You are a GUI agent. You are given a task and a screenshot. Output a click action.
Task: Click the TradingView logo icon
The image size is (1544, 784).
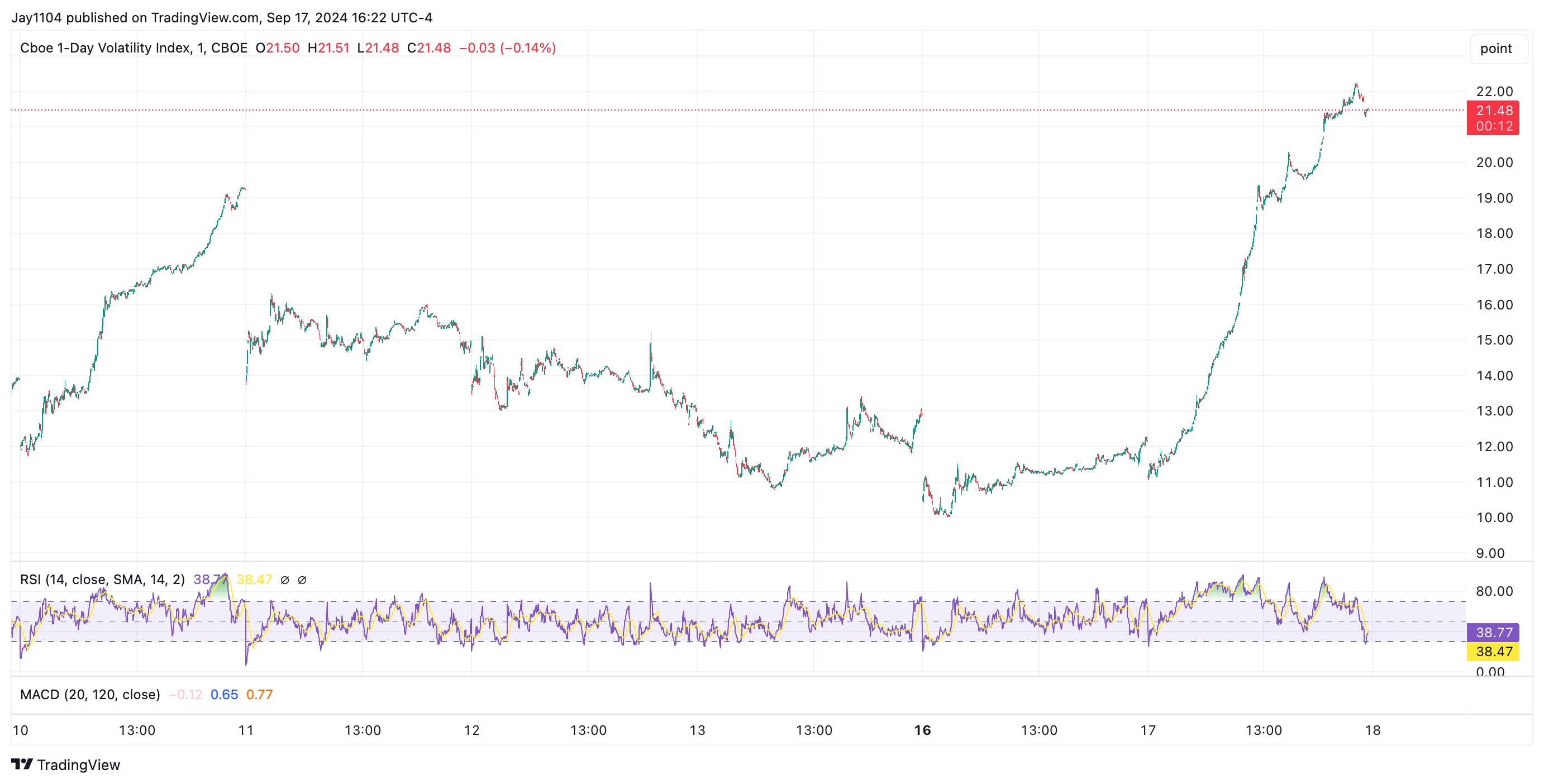[22, 764]
